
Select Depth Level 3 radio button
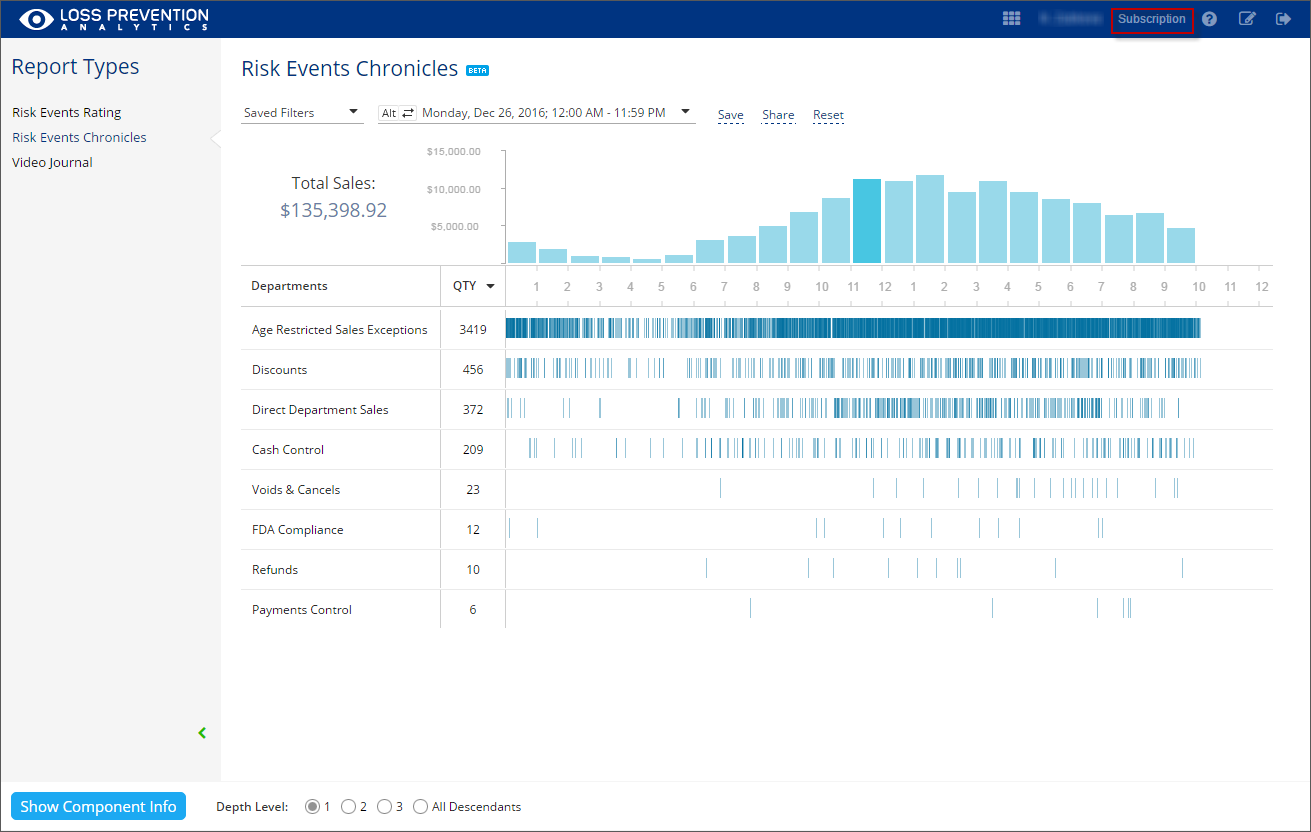coord(385,806)
